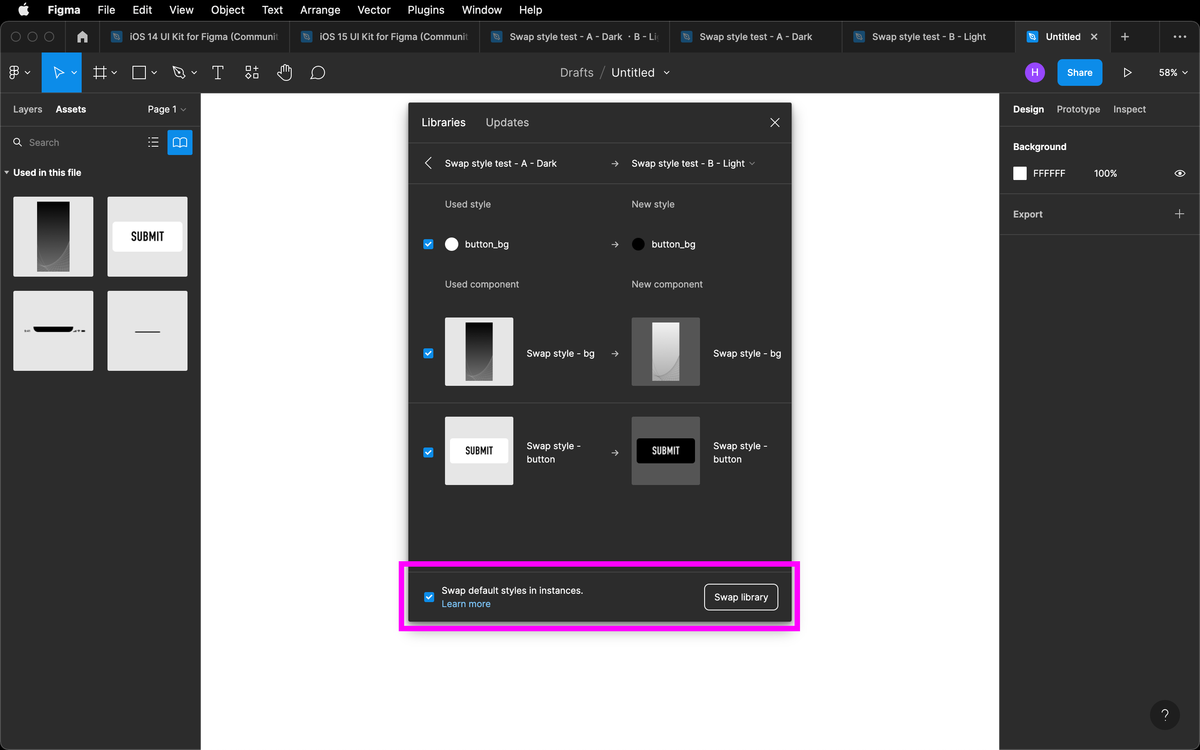Uncheck the button_bg style checkbox
Viewport: 1200px width, 750px height.
coord(429,244)
